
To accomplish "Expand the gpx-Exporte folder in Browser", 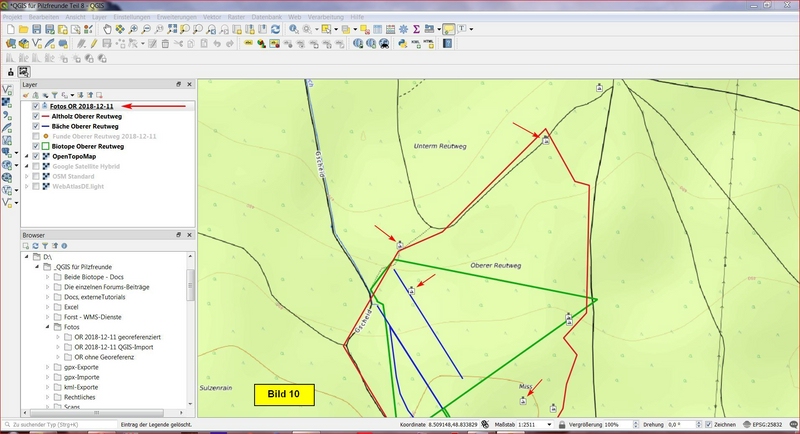I will [x=47, y=367].
